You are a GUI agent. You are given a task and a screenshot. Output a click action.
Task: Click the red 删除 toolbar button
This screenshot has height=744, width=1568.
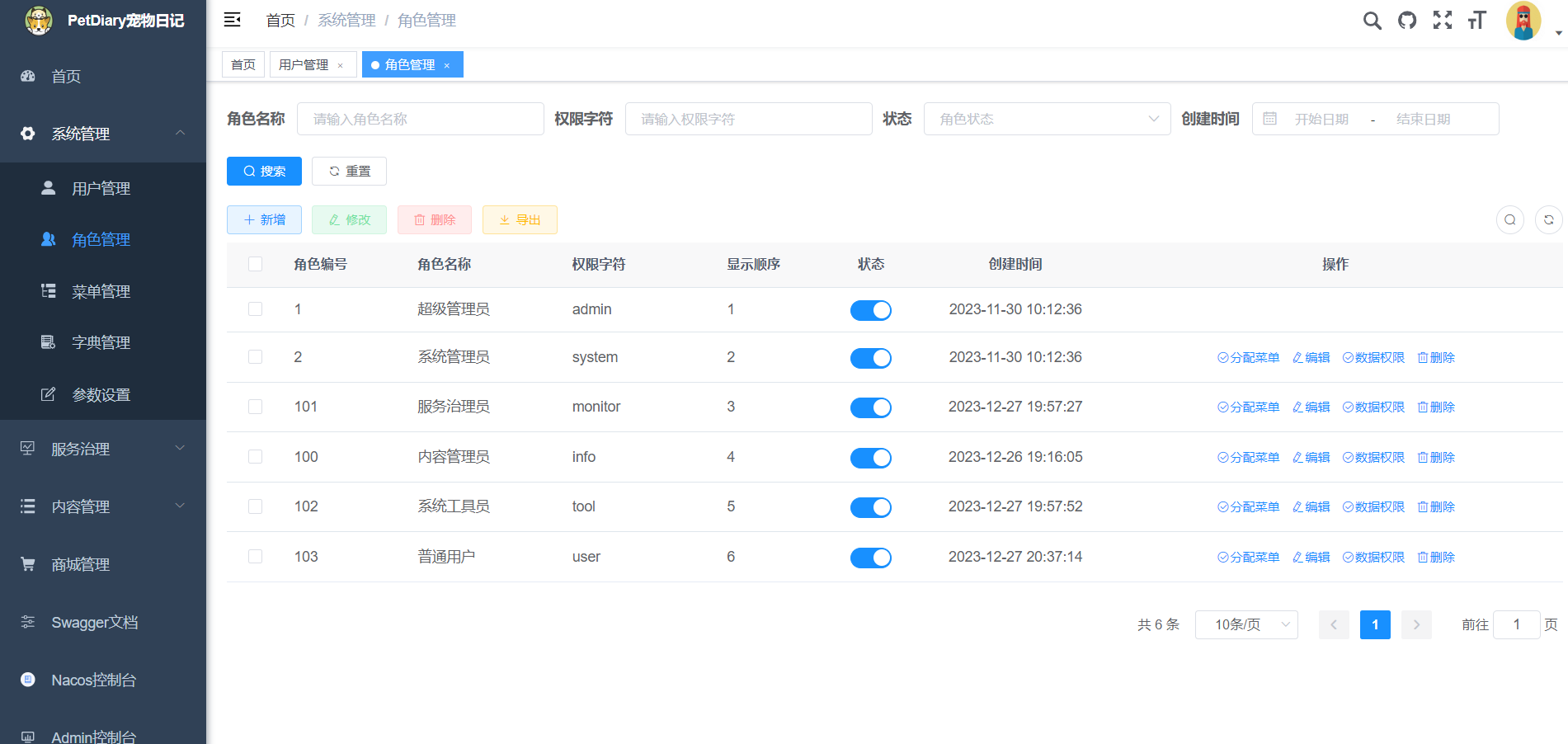(435, 219)
